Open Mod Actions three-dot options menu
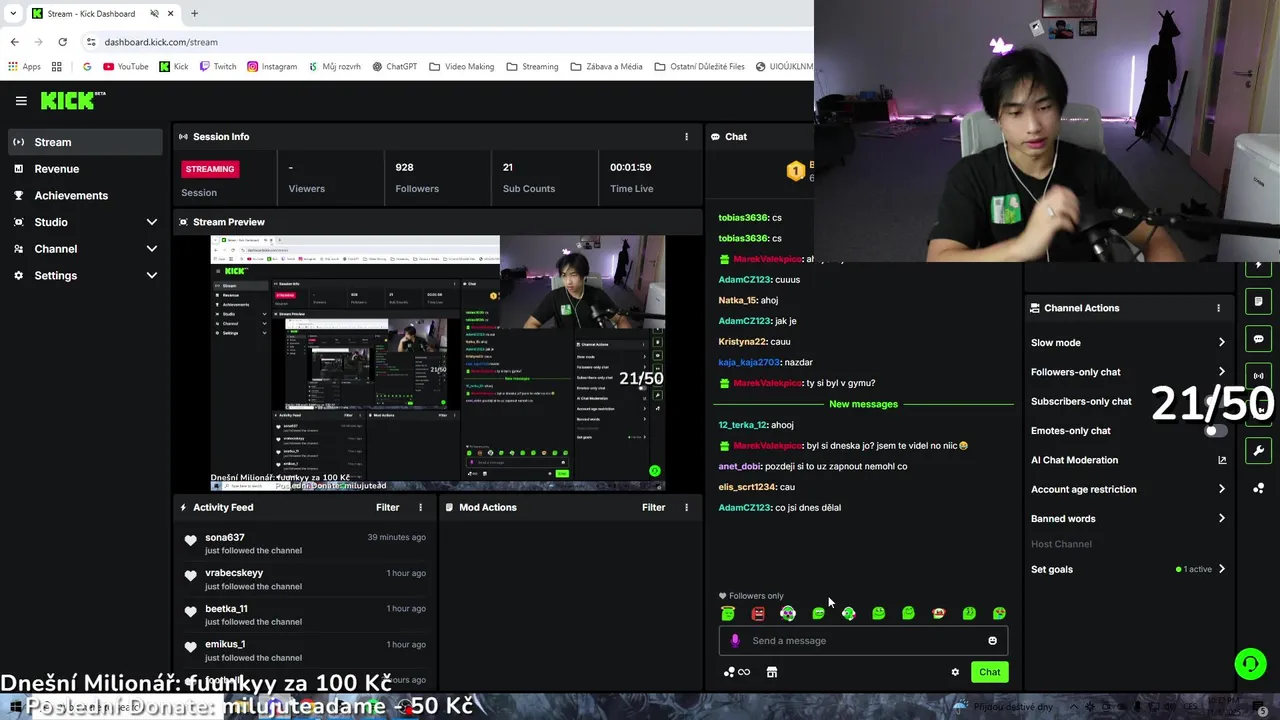 686,507
